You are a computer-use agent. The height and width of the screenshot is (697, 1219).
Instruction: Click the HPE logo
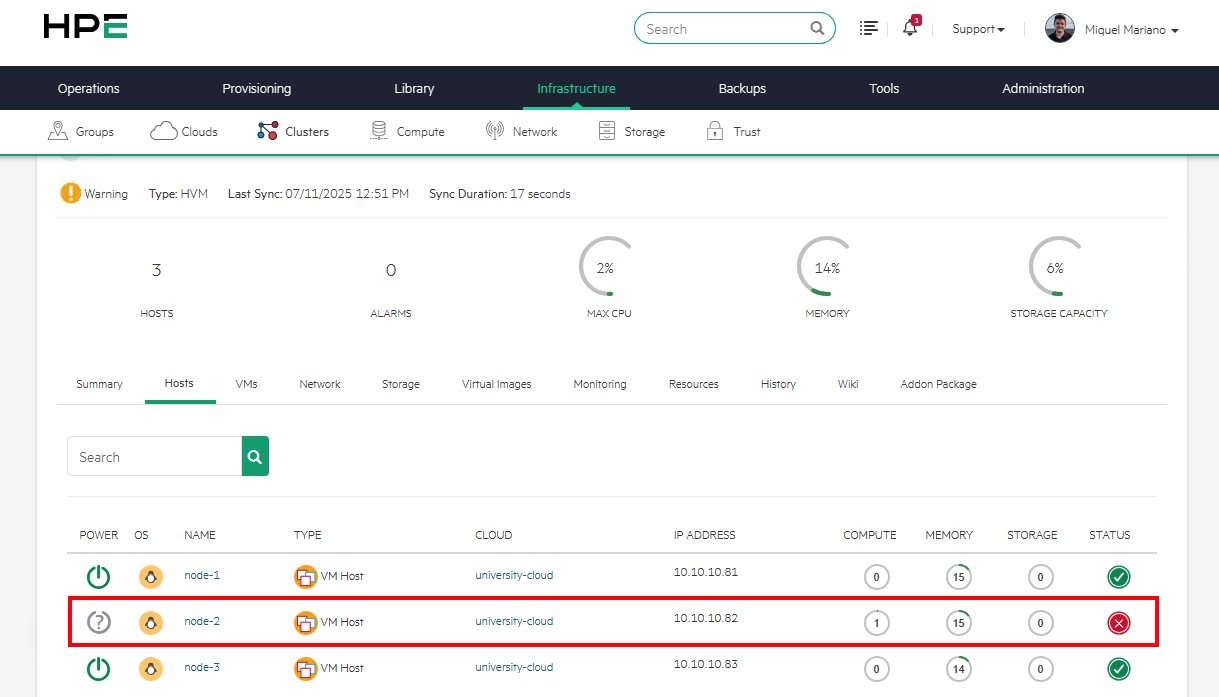click(x=85, y=27)
